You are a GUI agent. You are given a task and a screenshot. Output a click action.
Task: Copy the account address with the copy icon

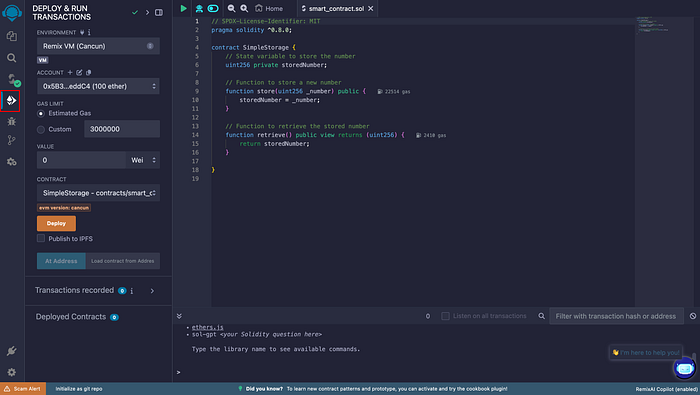[x=88, y=72]
